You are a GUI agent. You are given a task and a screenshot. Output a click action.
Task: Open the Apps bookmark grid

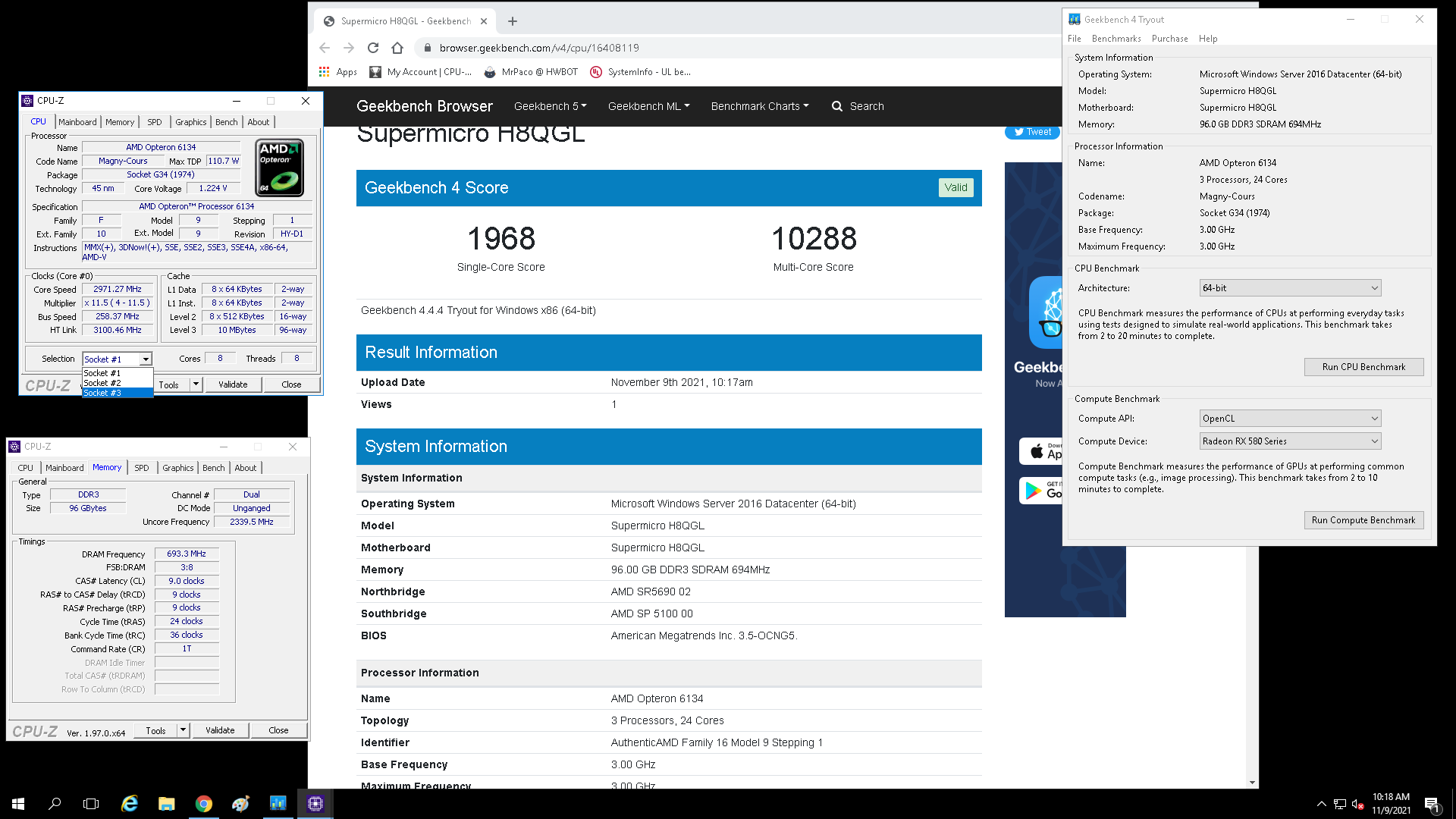[x=337, y=72]
